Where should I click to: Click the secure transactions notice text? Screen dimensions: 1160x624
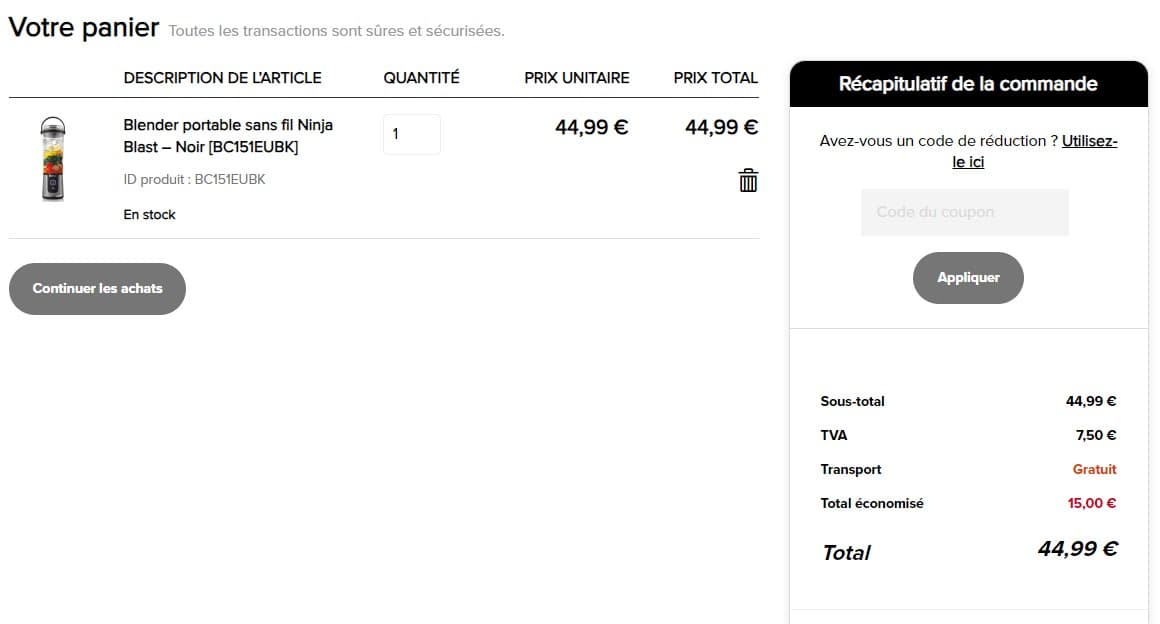click(x=336, y=31)
